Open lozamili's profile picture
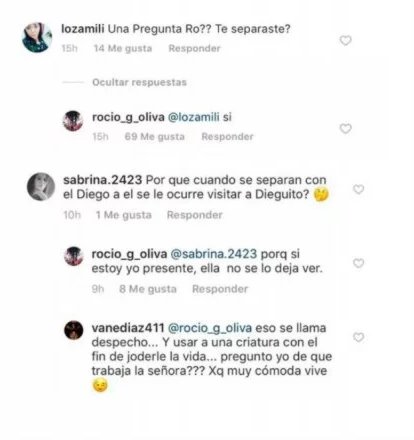This screenshot has width=414, height=440. tap(37, 37)
